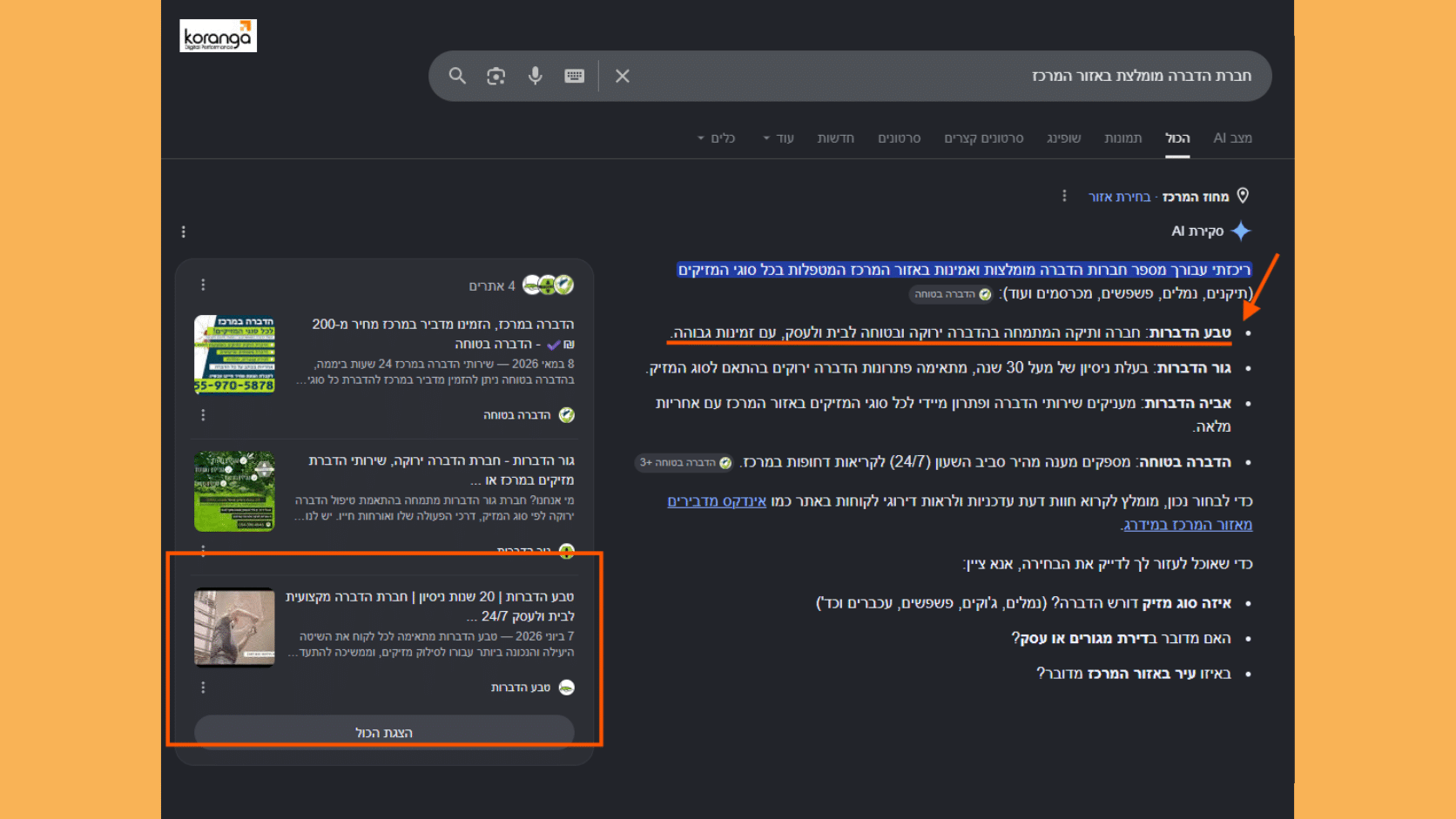Click the טבע הדברות result thumbnail

pos(234,628)
